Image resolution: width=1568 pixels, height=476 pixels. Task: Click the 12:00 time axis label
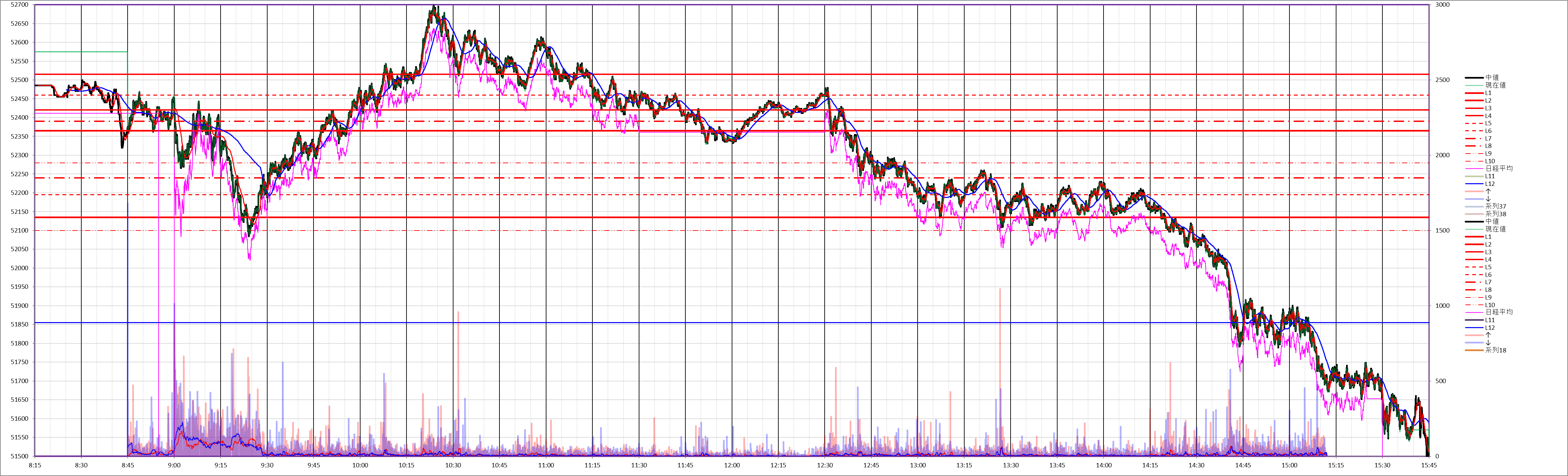pos(732,465)
